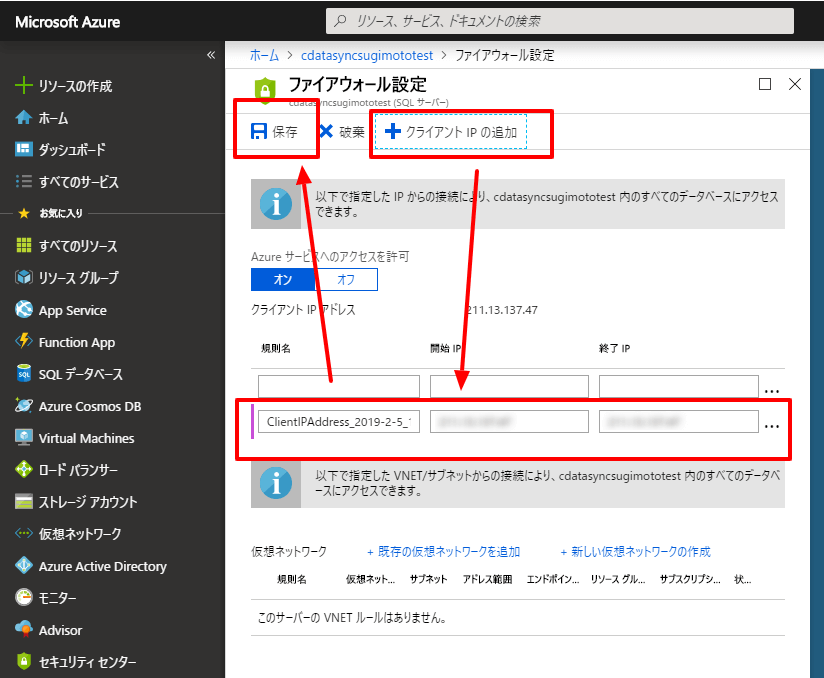Click the plus icon for クライアント IP の追加
Screen dimensions: 824x678
(x=393, y=131)
